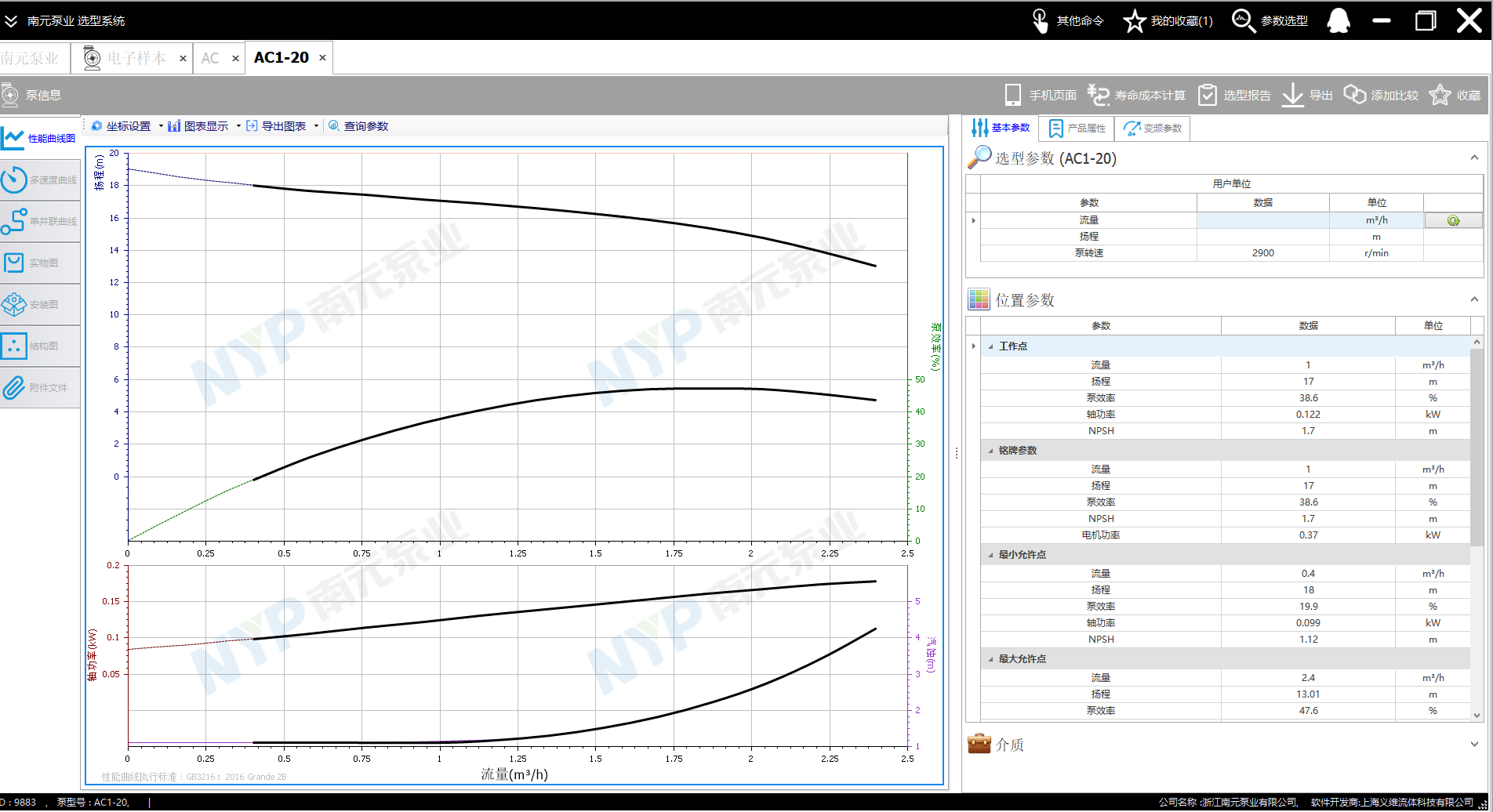This screenshot has height=812, width=1493.
Task: Click the 收藏 star in toolbar
Action: coord(1455,95)
